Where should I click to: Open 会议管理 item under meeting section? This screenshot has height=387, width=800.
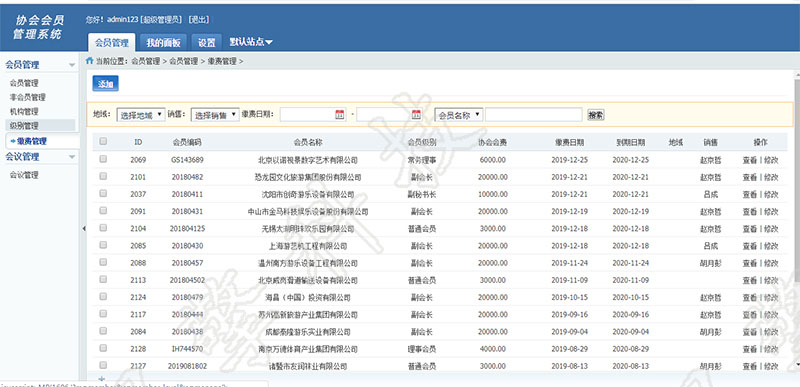(x=24, y=175)
